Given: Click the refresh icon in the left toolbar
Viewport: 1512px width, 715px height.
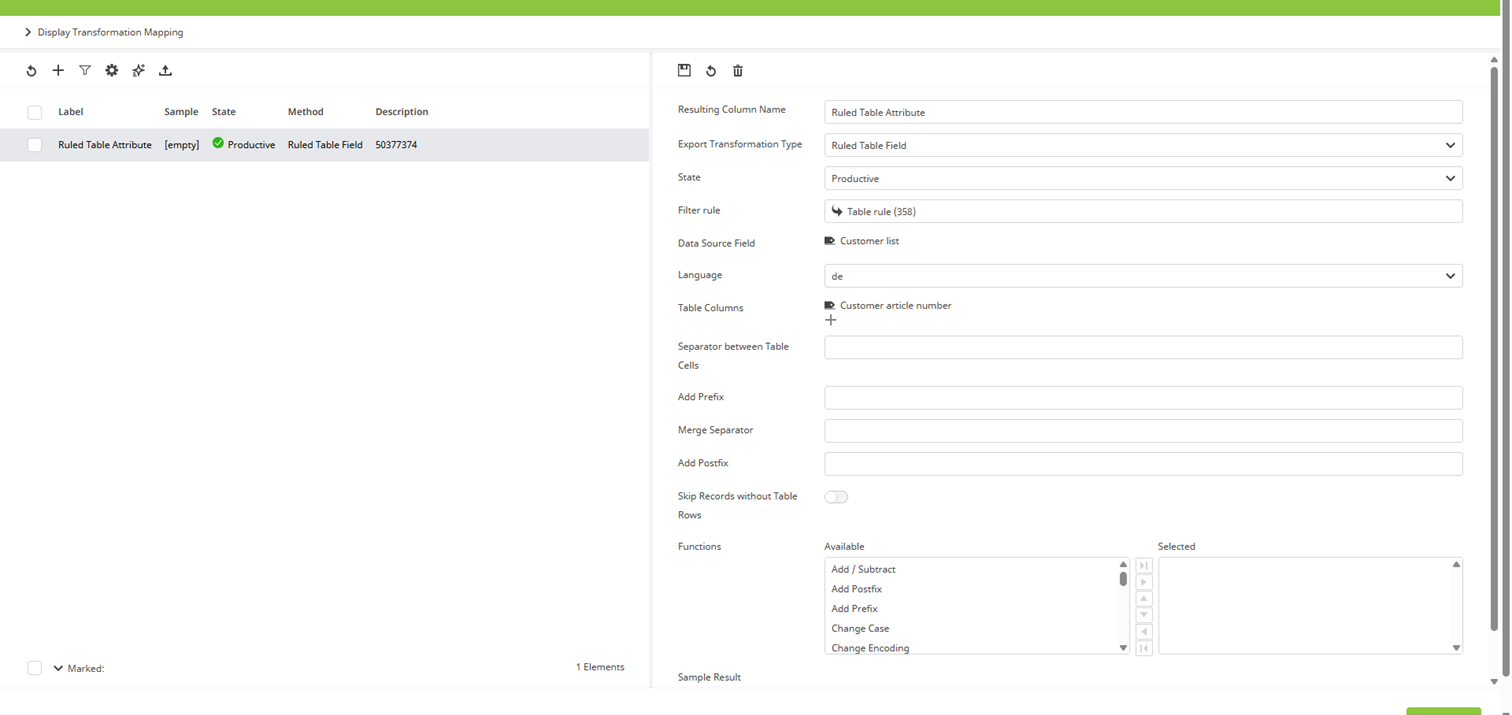Looking at the screenshot, I should [x=30, y=70].
